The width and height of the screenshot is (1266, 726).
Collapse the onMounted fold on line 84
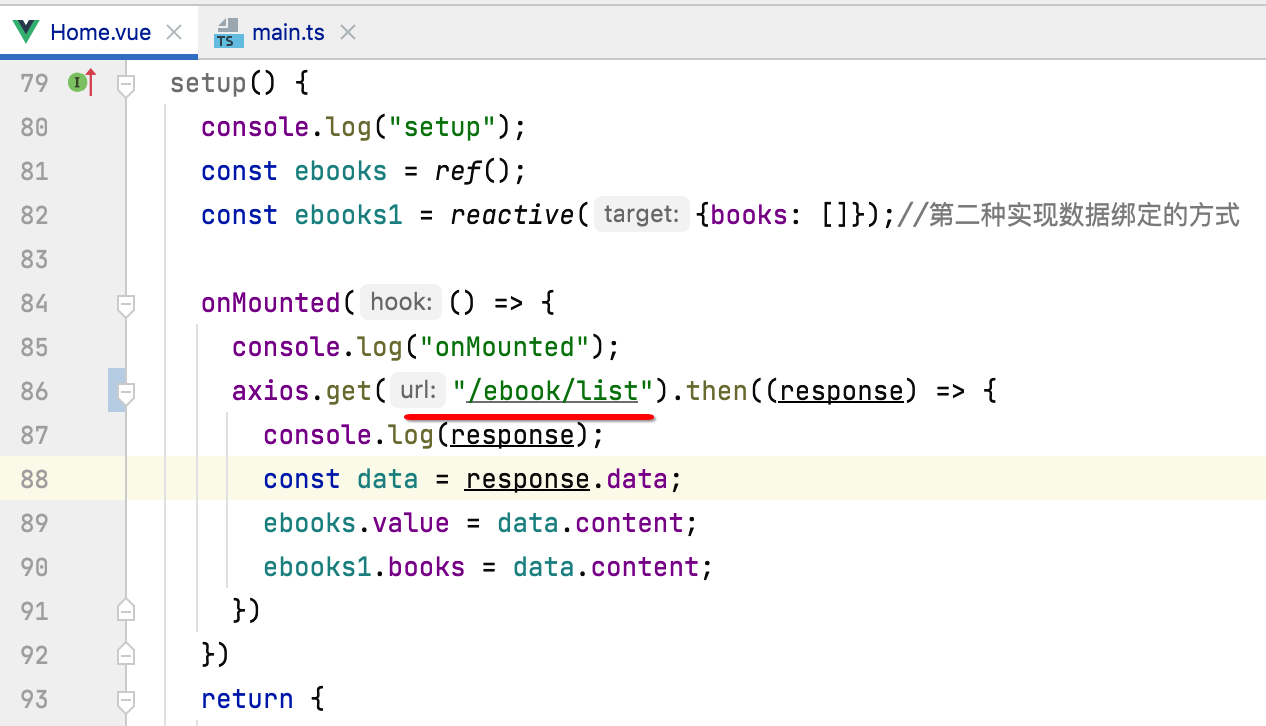point(126,304)
